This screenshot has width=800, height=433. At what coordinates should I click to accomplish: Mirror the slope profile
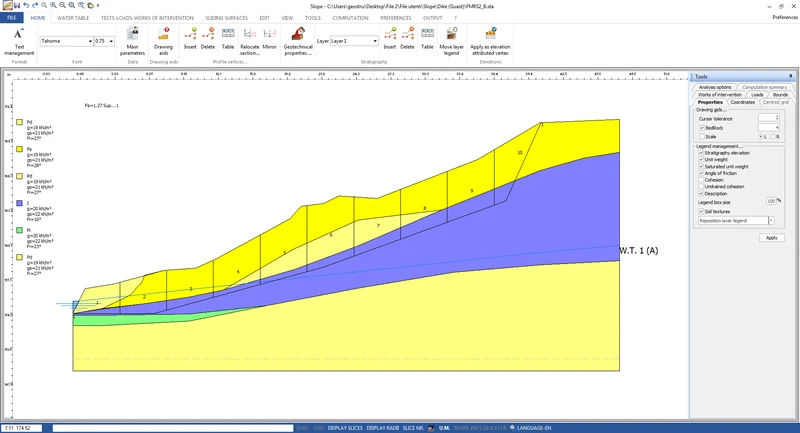coord(269,39)
